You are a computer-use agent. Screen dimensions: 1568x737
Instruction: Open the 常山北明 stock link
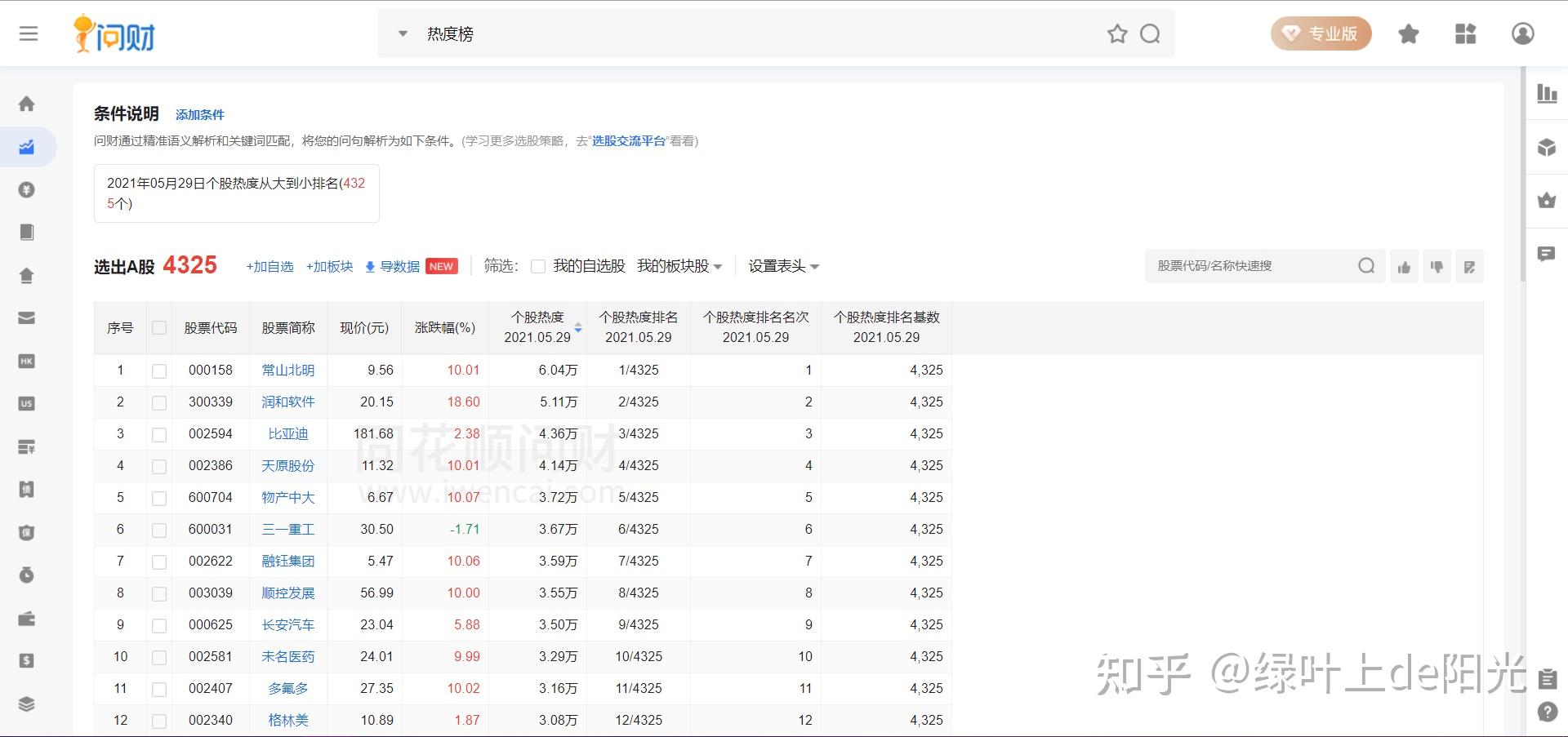pyautogui.click(x=288, y=370)
